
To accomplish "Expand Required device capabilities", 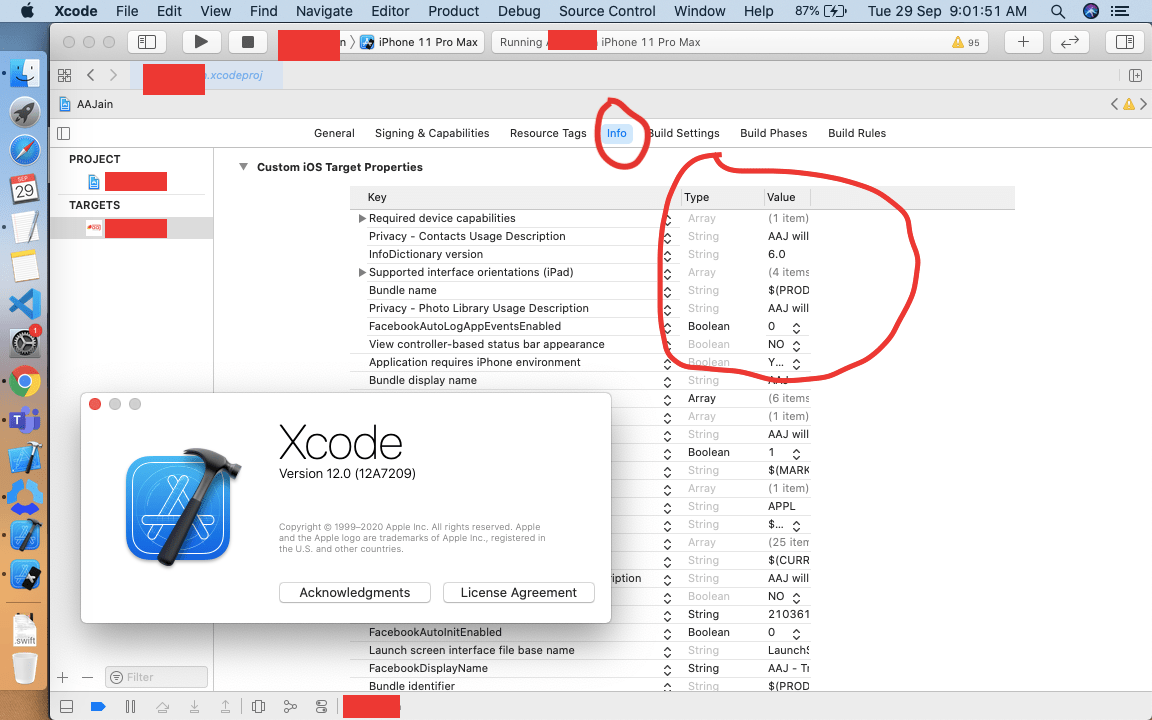I will [x=362, y=218].
